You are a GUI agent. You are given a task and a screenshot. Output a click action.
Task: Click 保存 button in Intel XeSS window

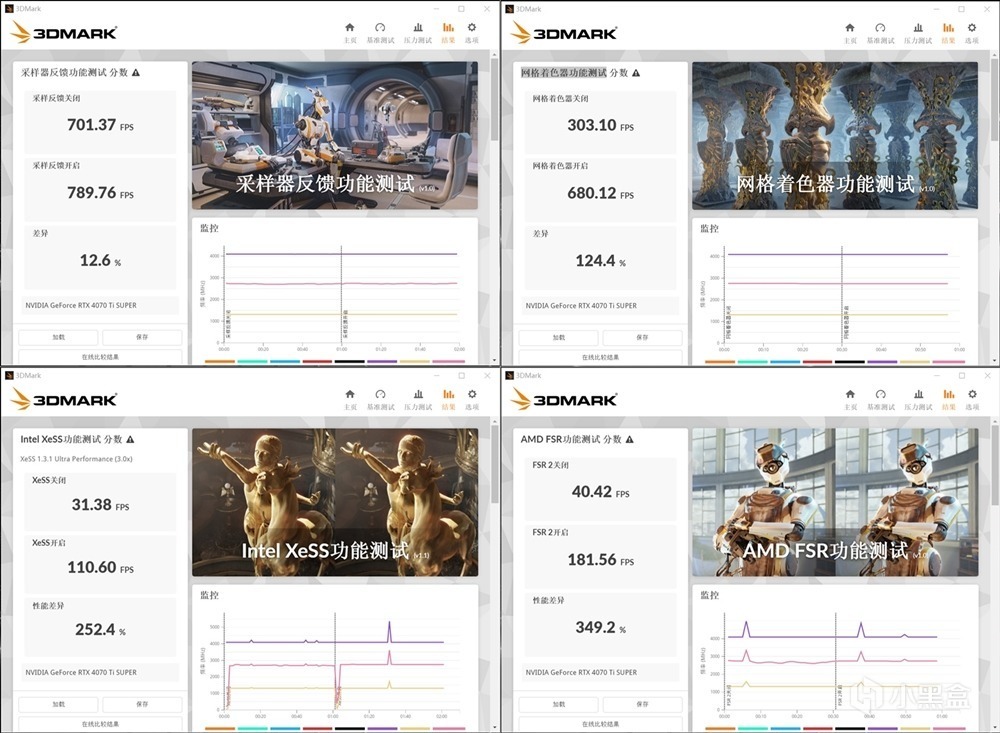tap(142, 704)
